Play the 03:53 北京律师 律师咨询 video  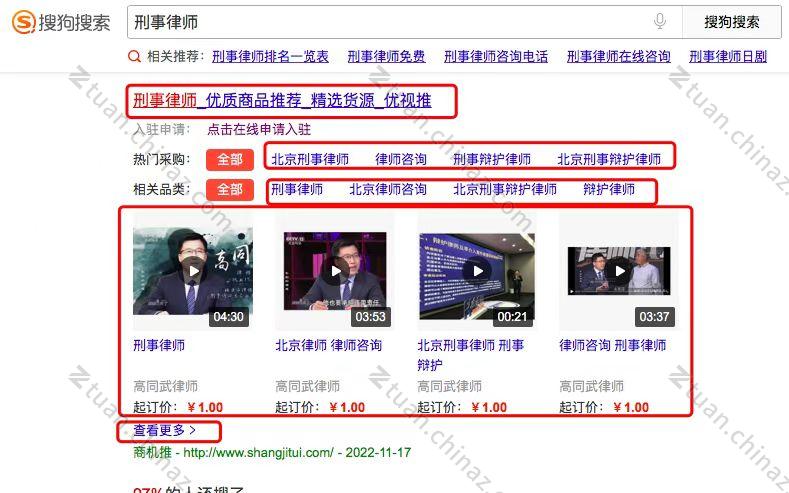click(336, 271)
